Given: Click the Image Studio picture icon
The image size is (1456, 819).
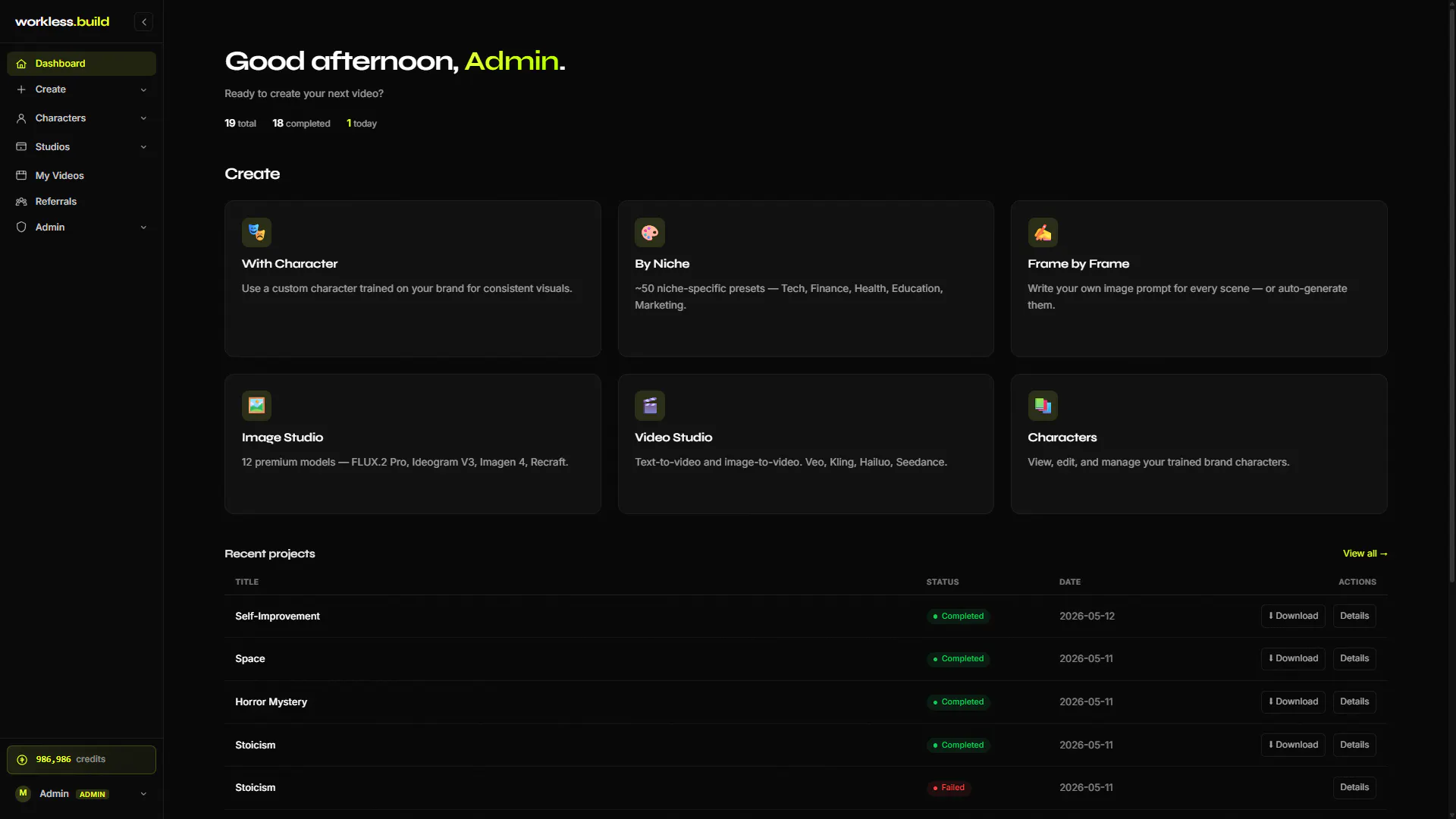Looking at the screenshot, I should tap(256, 406).
